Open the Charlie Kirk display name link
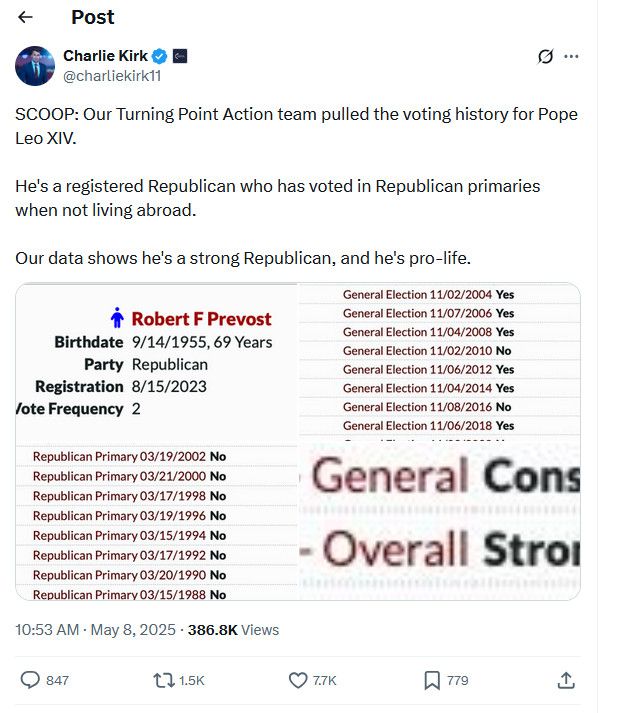Viewport: 619px width, 713px height. [105, 56]
